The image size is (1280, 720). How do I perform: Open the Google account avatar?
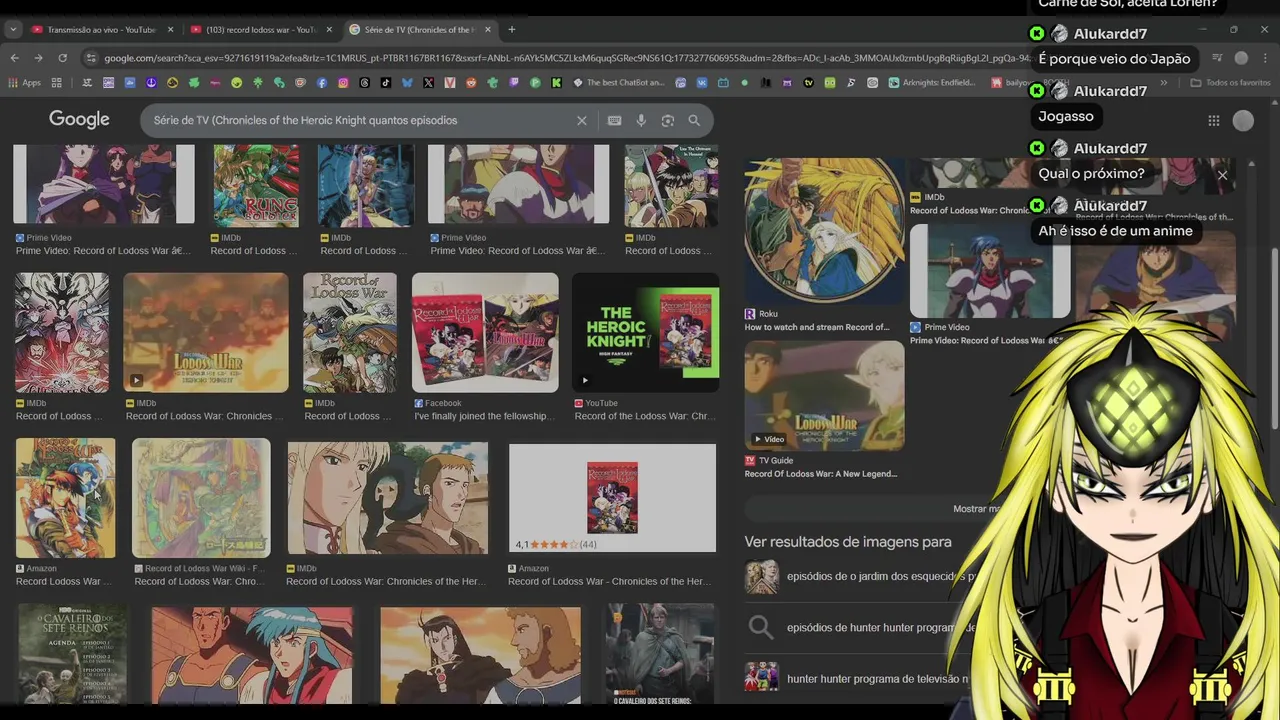pyautogui.click(x=1243, y=120)
